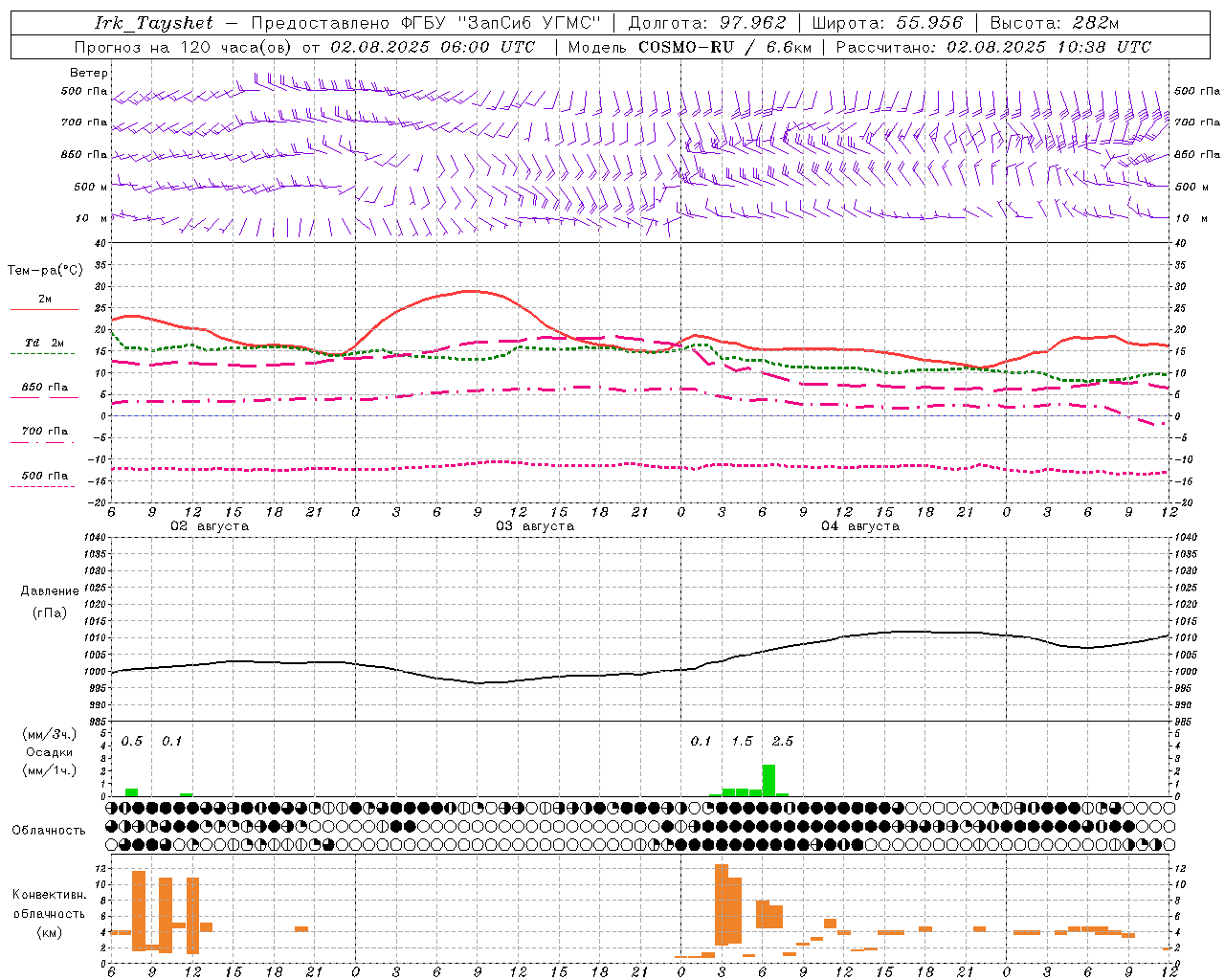Click the "2м" temperature legend entry

45,300
